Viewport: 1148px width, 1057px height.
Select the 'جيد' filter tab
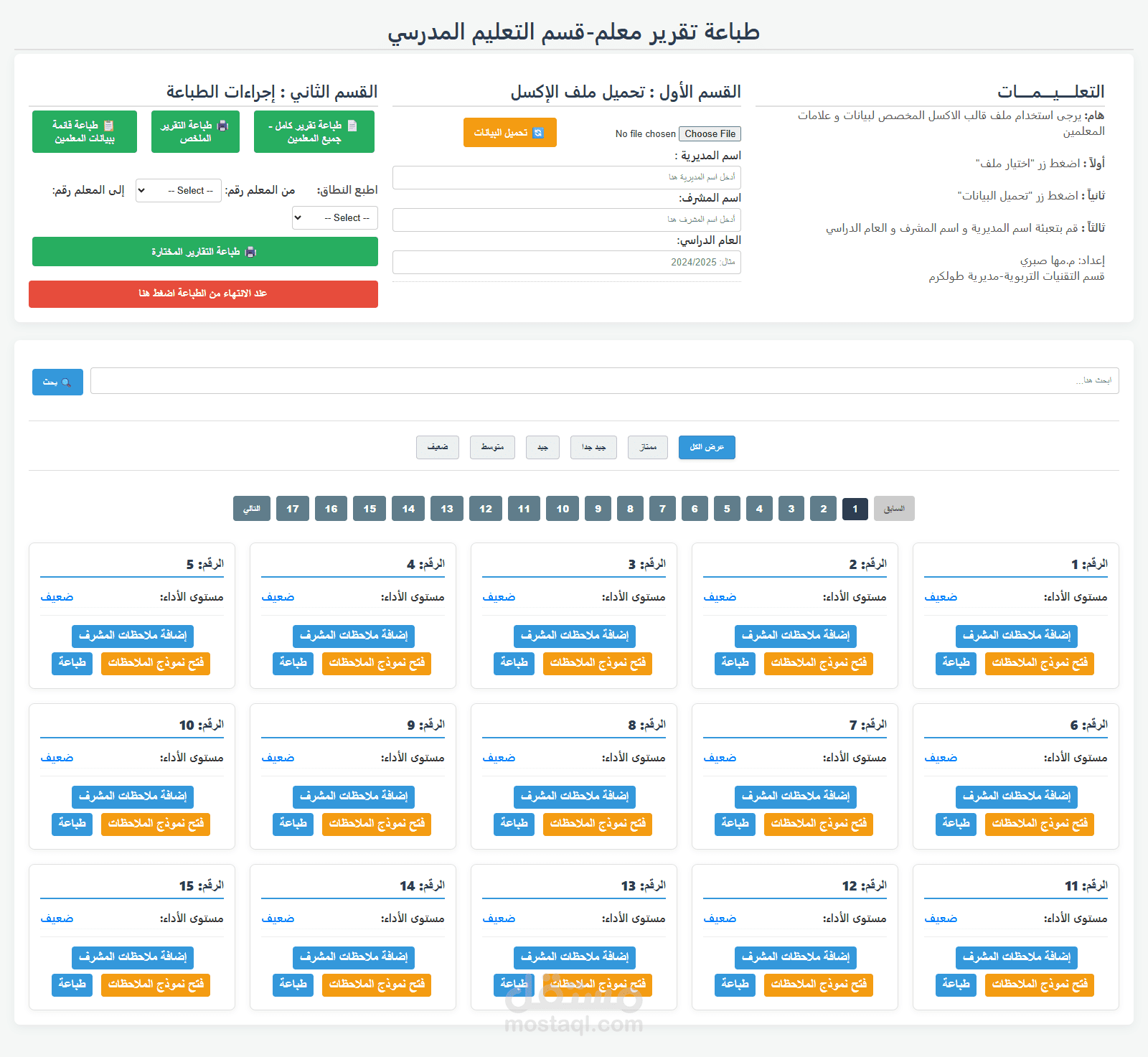(x=542, y=447)
